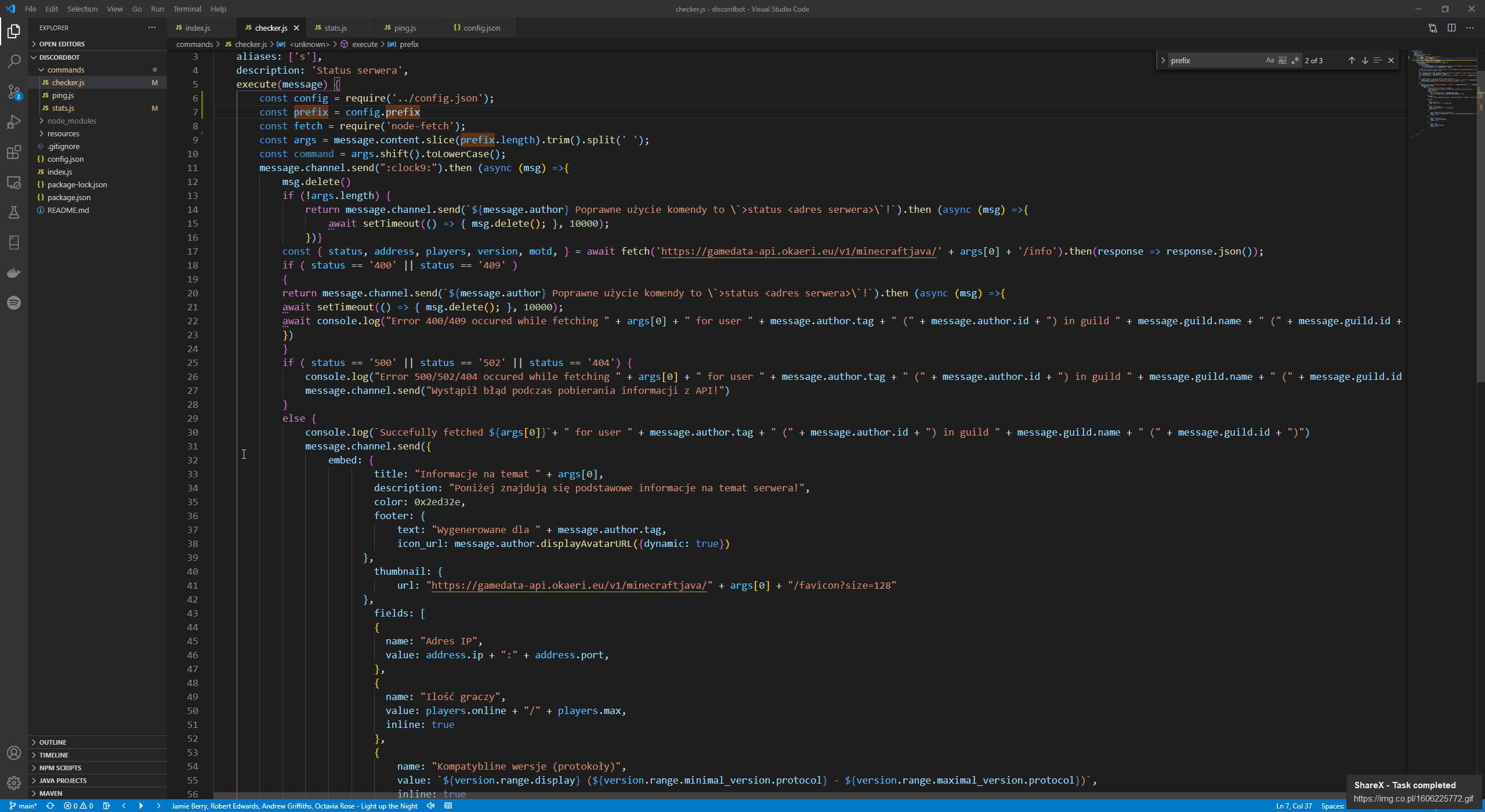Open the Docker view in activity bar
The height and width of the screenshot is (812, 1485).
[x=14, y=273]
